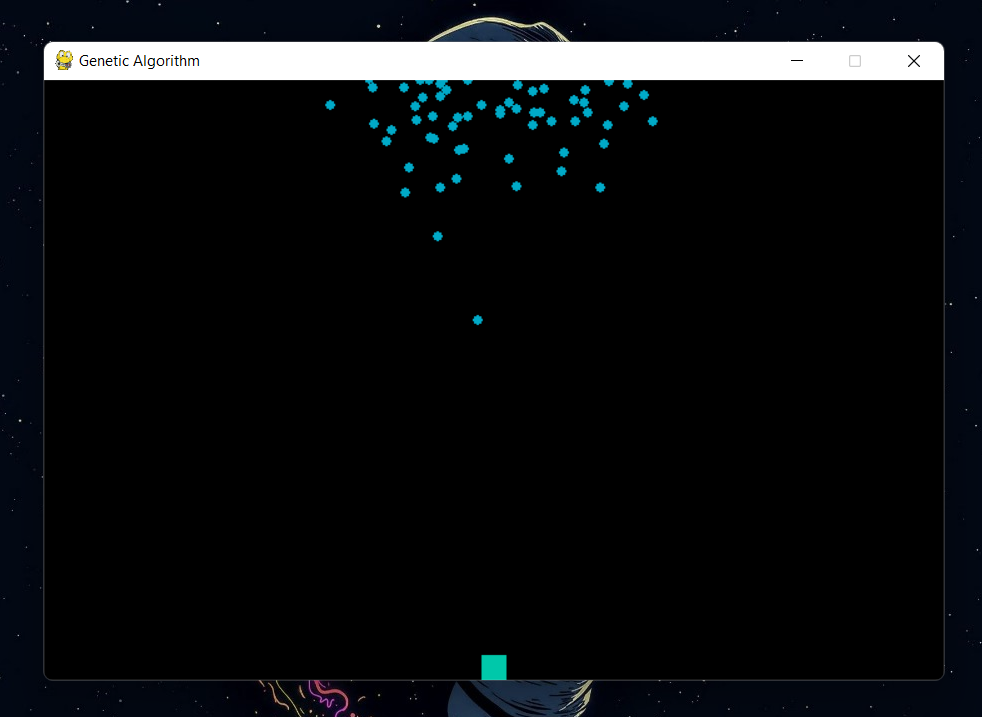Click the Genetic Algorithm window title
Viewport: 982px width, 717px height.
tap(139, 61)
